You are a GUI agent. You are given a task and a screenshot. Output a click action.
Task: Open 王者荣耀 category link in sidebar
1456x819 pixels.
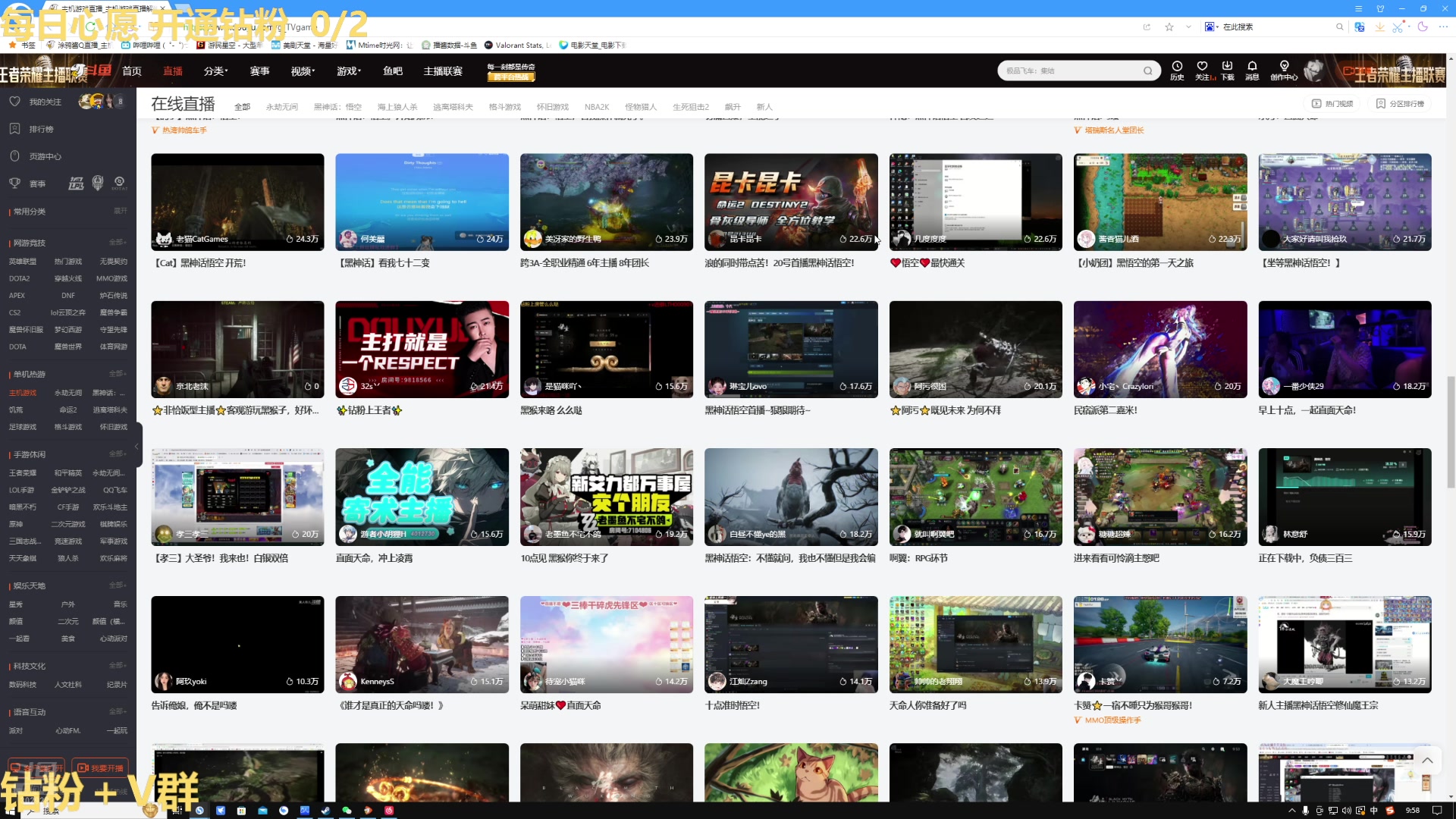(22, 472)
